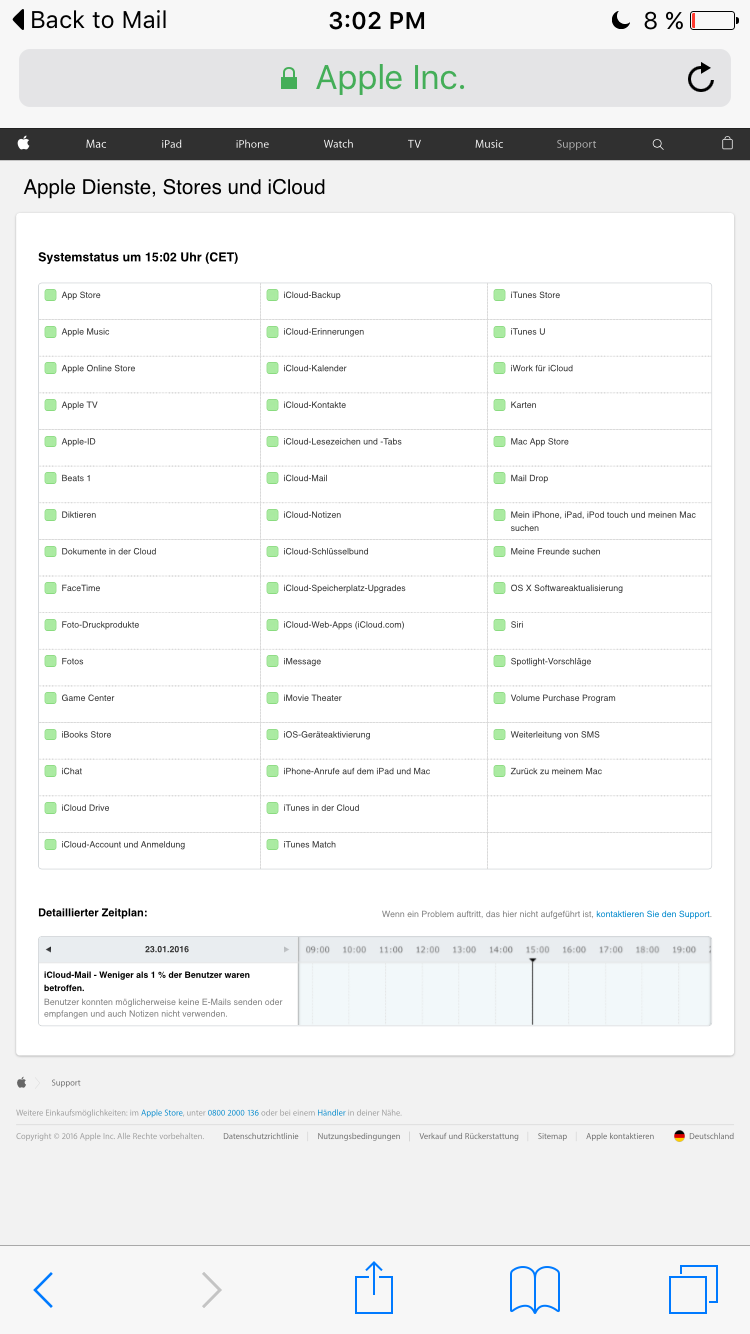Go to previous day in timeline
Image resolution: width=750 pixels, height=1334 pixels.
click(48, 949)
